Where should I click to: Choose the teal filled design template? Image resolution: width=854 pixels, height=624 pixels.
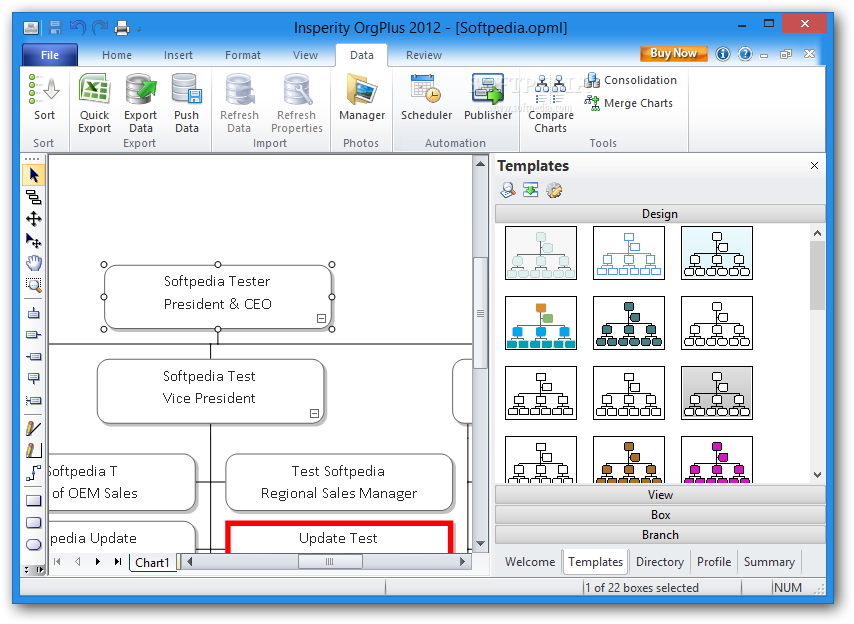(629, 323)
